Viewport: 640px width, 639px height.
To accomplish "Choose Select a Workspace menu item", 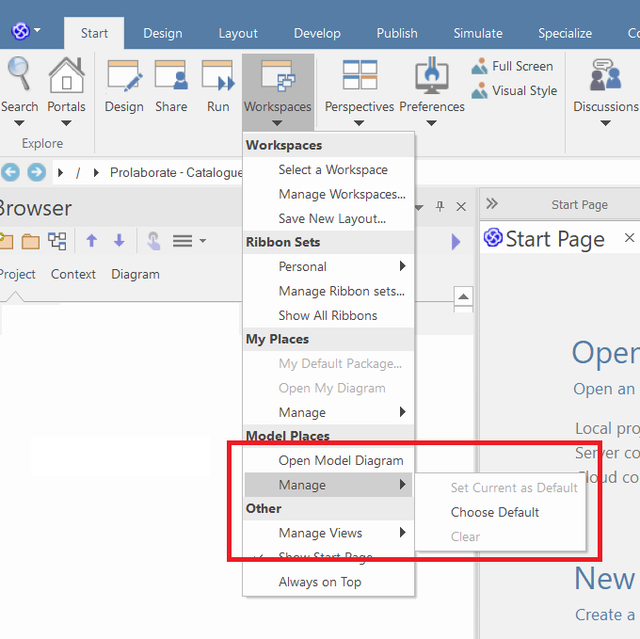I will [329, 170].
